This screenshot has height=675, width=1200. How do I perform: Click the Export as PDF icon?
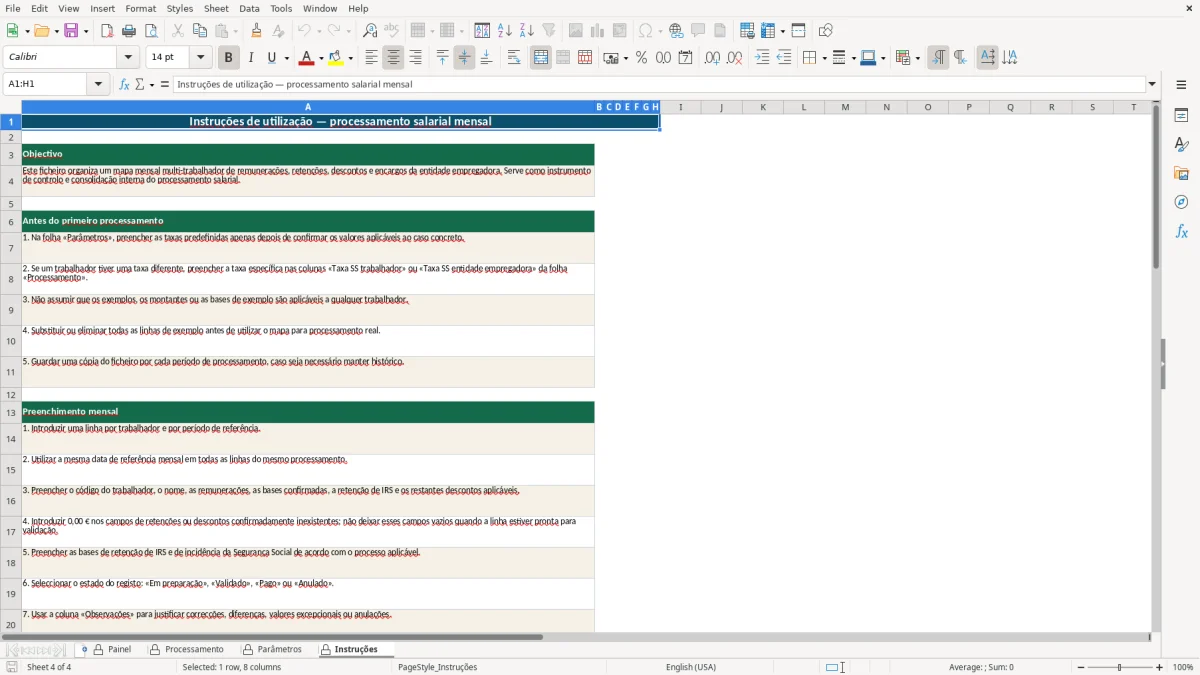pyautogui.click(x=107, y=31)
